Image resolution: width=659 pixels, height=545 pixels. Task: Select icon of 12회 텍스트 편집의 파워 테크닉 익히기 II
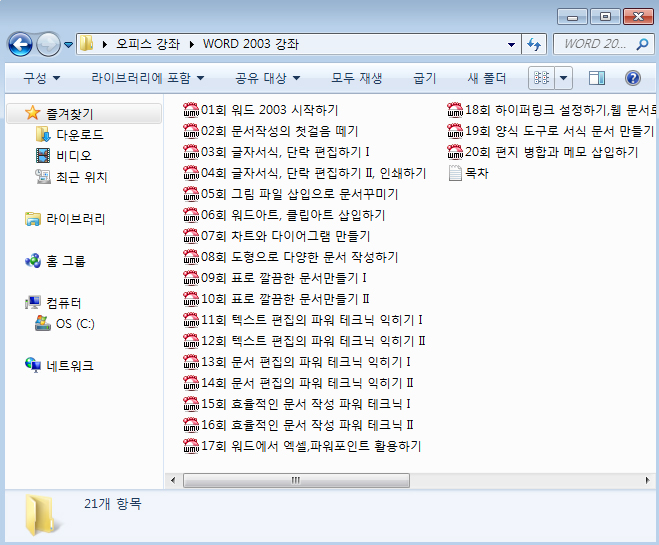point(191,341)
